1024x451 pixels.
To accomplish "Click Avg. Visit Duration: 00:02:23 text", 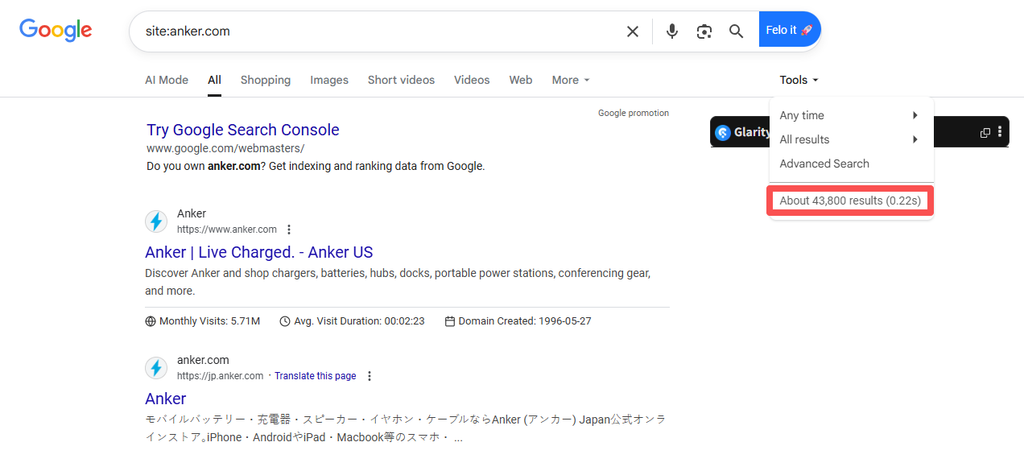I will 359,321.
